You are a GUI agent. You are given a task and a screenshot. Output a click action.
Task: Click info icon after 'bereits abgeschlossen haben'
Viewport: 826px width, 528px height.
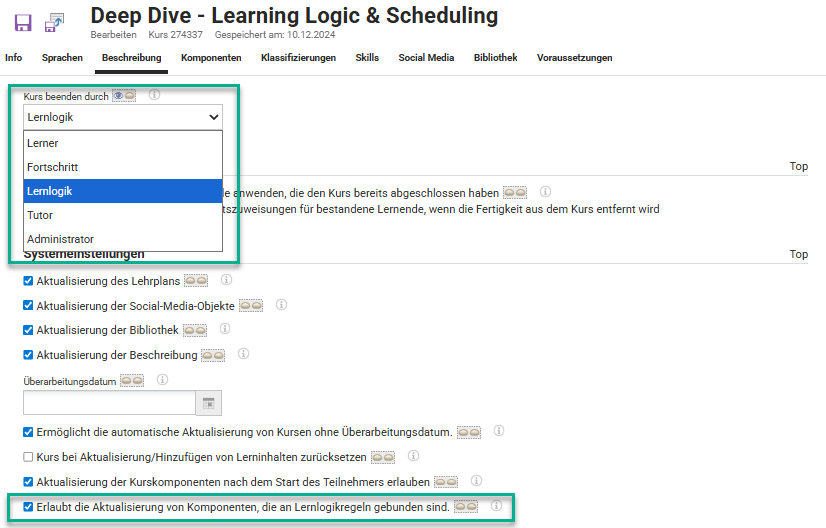point(545,192)
